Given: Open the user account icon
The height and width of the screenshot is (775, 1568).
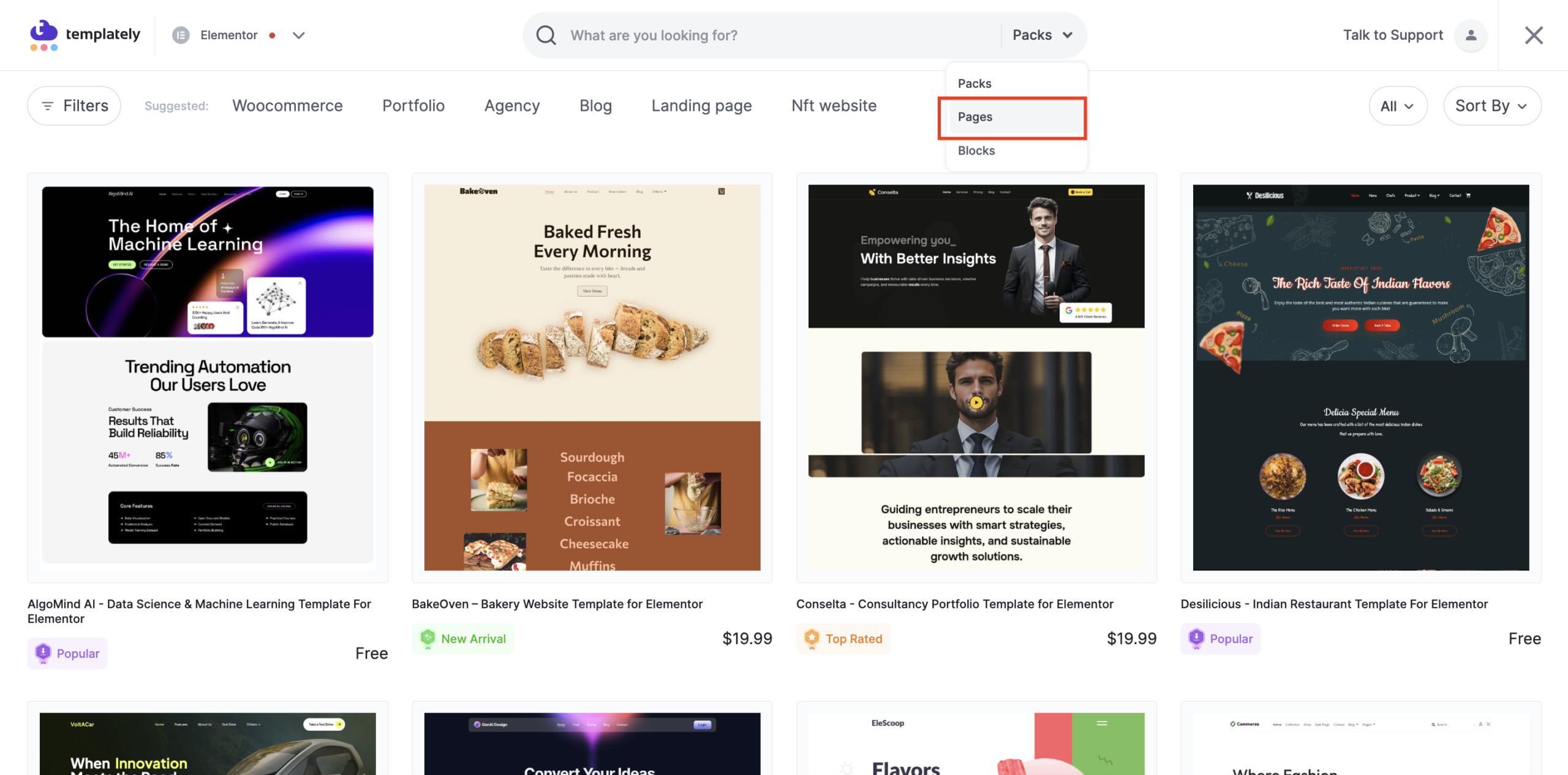Looking at the screenshot, I should click(1471, 36).
